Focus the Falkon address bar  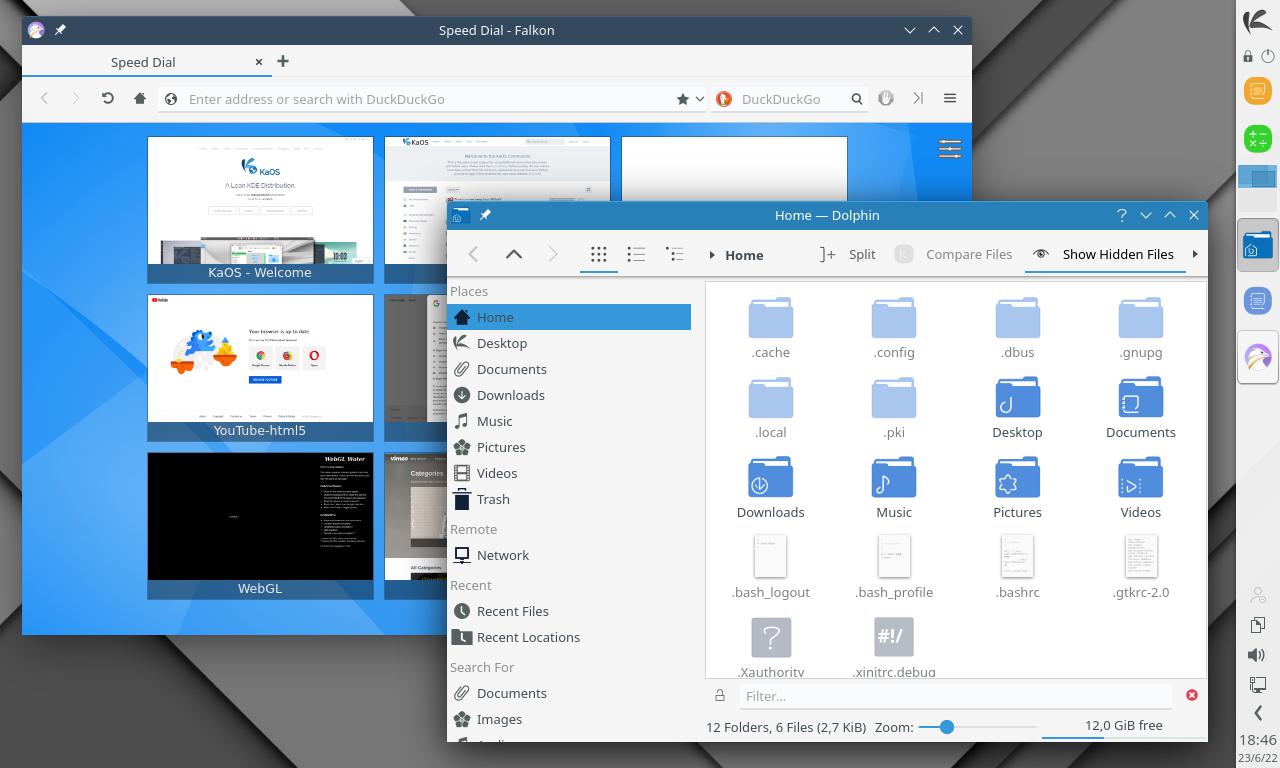[x=428, y=99]
